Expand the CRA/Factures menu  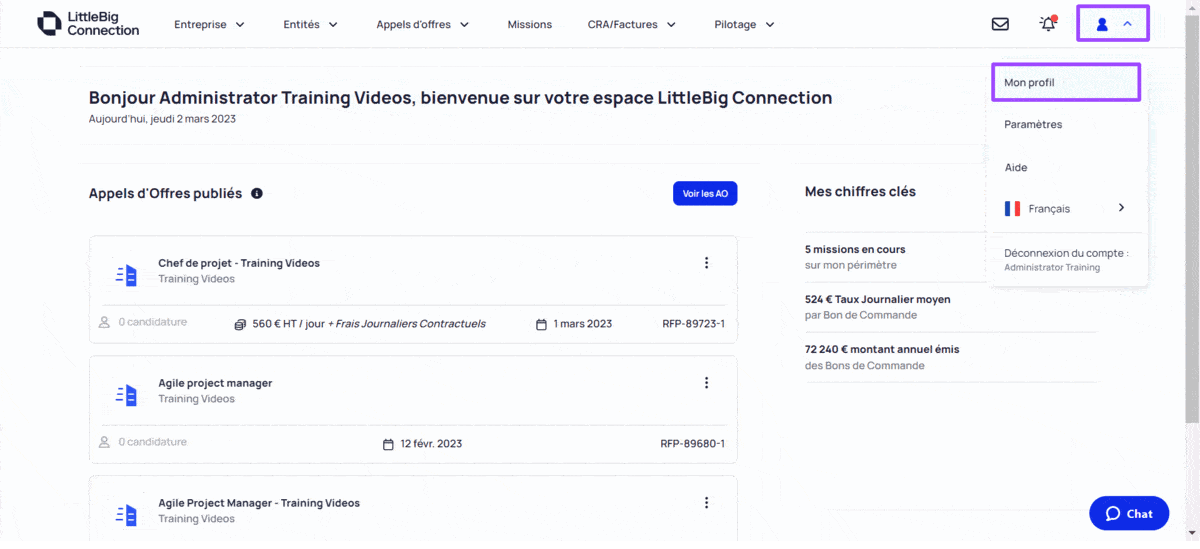pos(632,24)
